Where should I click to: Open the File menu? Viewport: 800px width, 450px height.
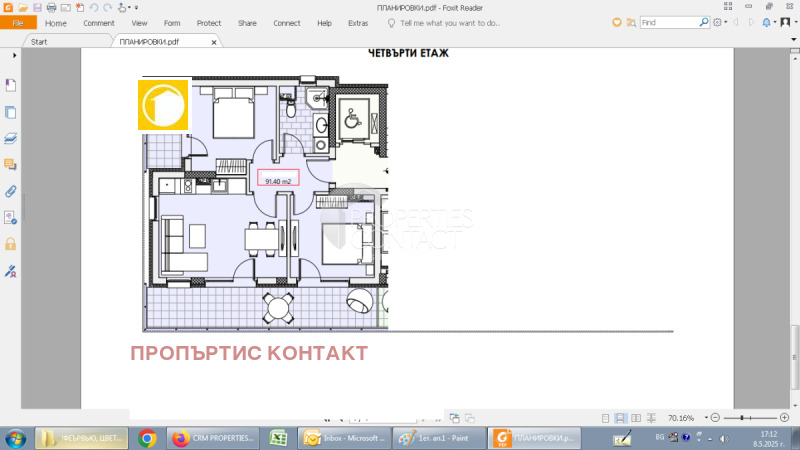[x=18, y=23]
